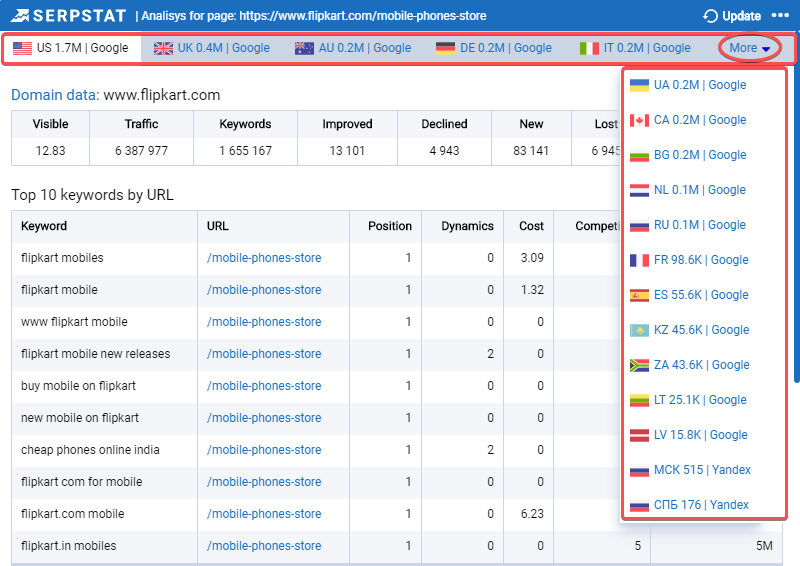The image size is (800, 566).
Task: Open URL link for www flipkart mobile
Action: tap(264, 322)
